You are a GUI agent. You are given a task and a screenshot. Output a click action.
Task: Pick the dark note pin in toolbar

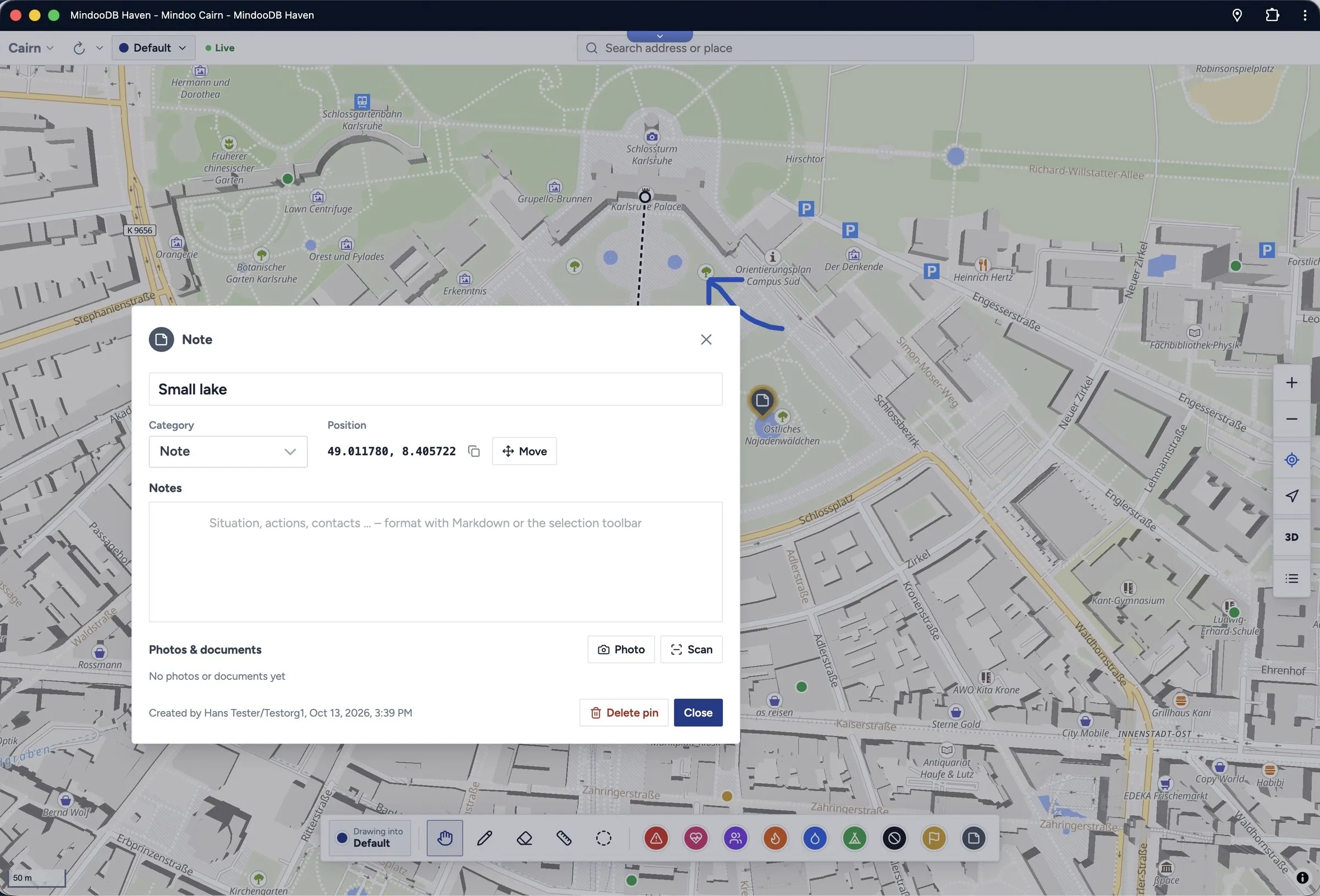coord(974,838)
